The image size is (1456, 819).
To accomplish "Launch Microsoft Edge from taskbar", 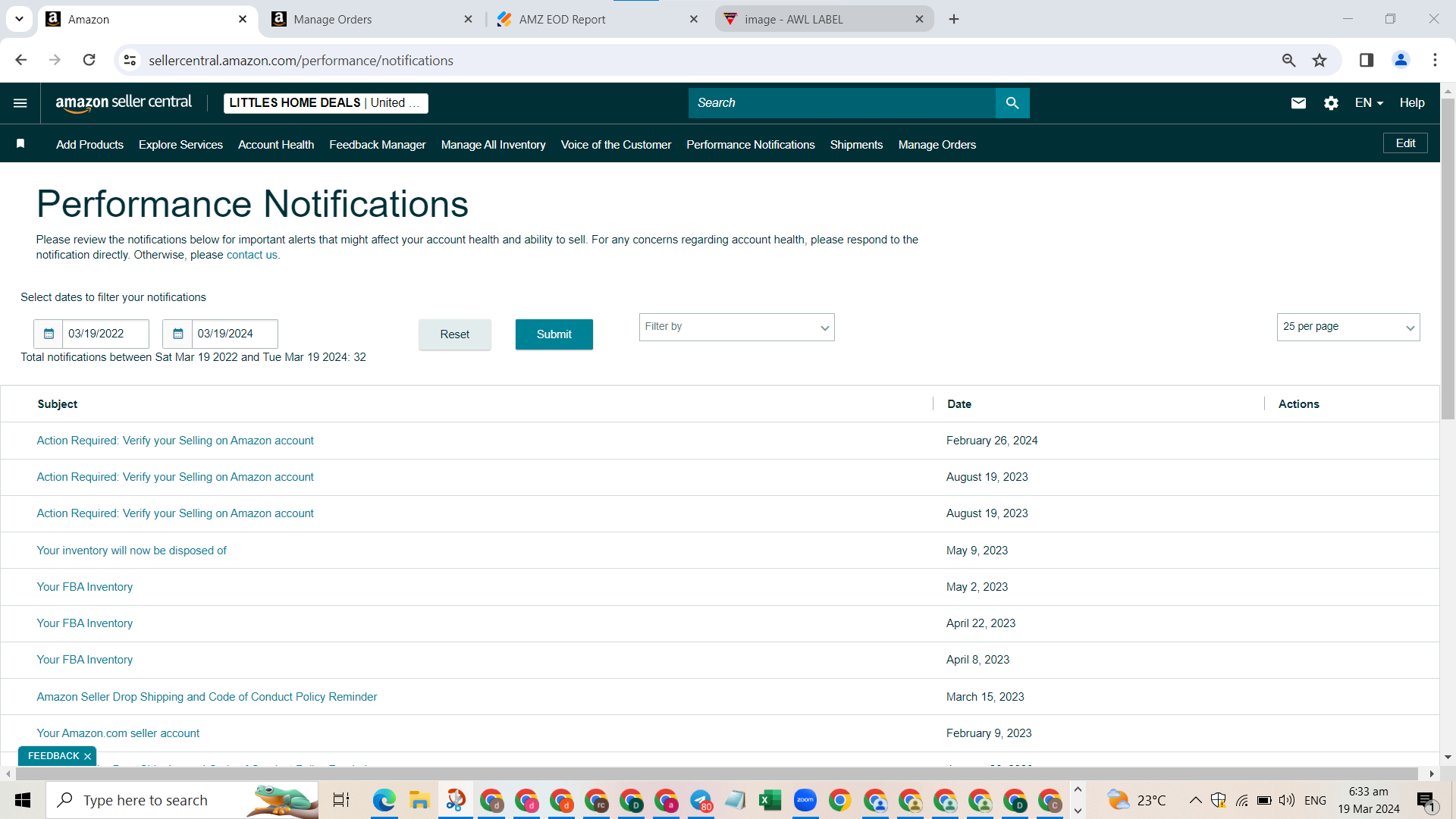I will tap(384, 800).
